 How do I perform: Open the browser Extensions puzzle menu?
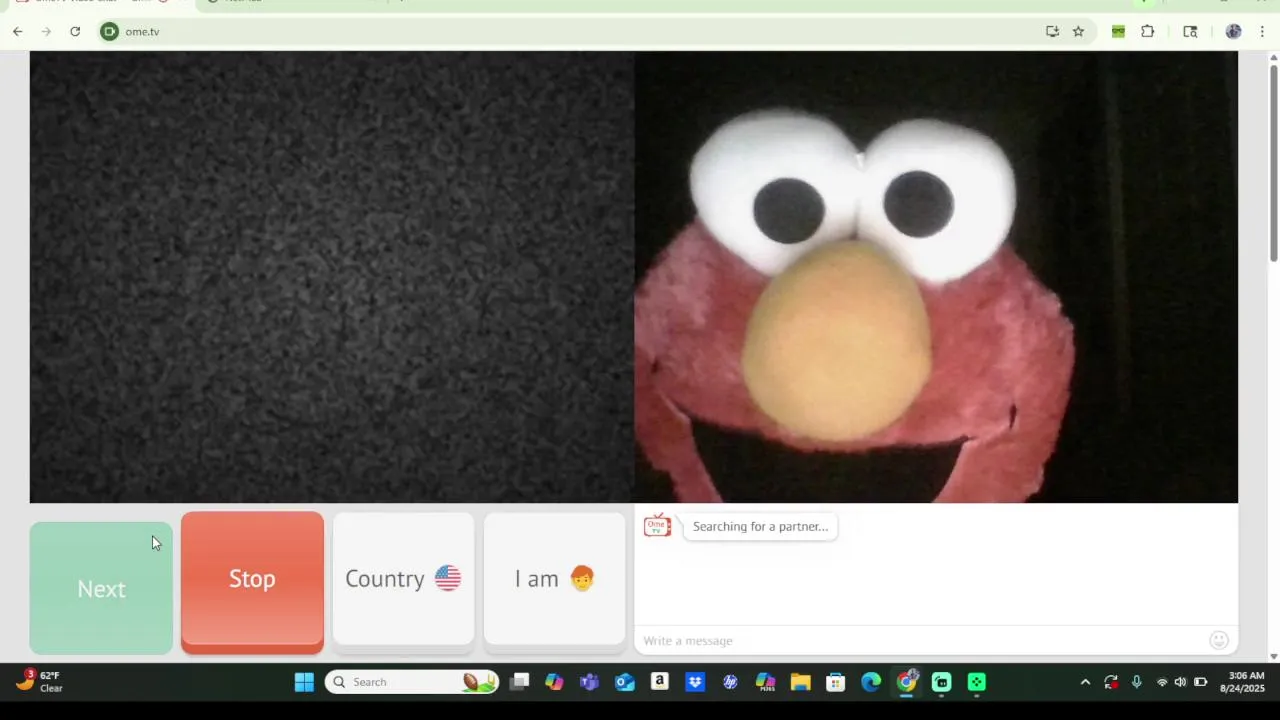tap(1148, 32)
